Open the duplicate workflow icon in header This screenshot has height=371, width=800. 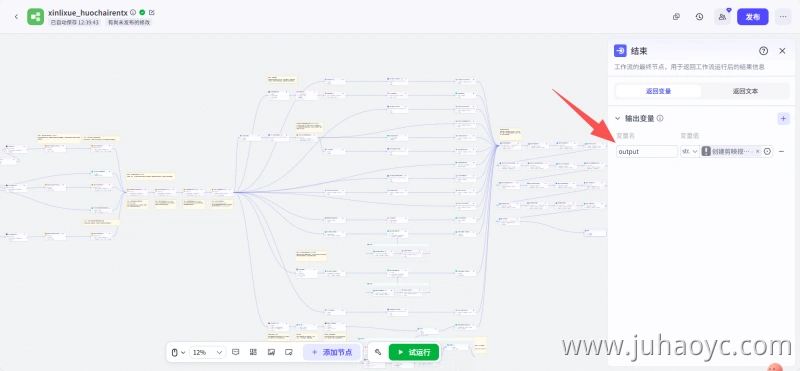[677, 16]
